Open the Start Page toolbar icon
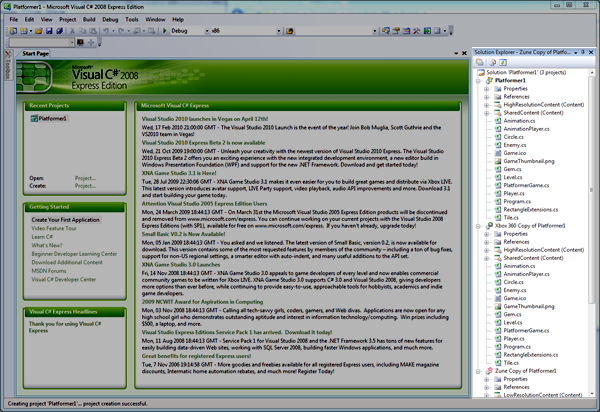 pyautogui.click(x=427, y=31)
